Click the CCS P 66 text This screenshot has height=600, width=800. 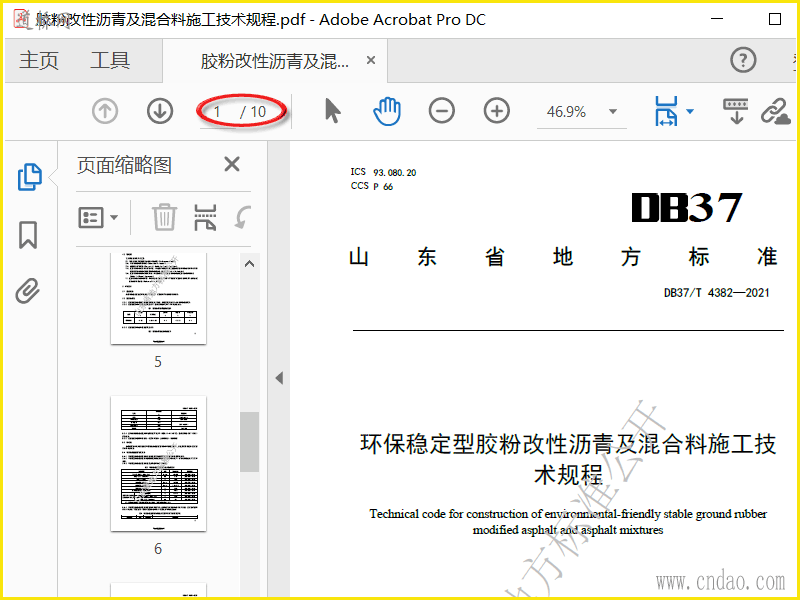click(x=372, y=186)
